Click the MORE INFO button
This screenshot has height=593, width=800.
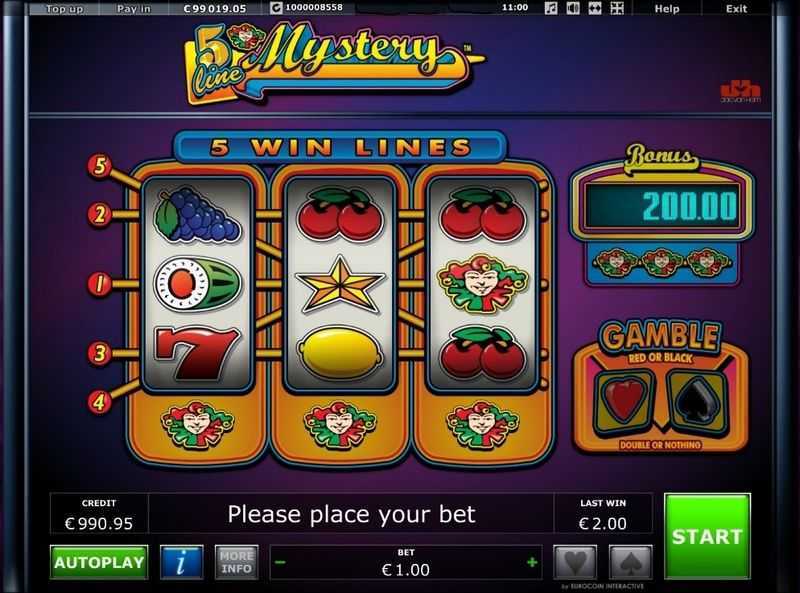click(236, 562)
